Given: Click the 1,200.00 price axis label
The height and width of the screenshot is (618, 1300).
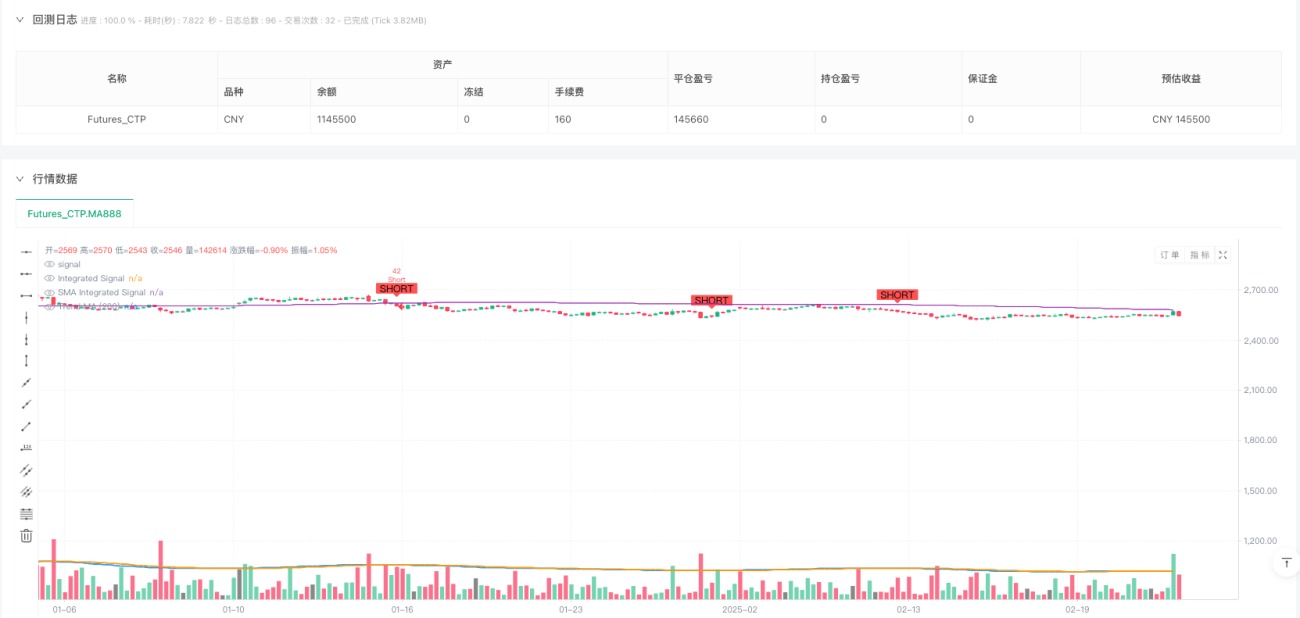Looking at the screenshot, I should point(1261,541).
